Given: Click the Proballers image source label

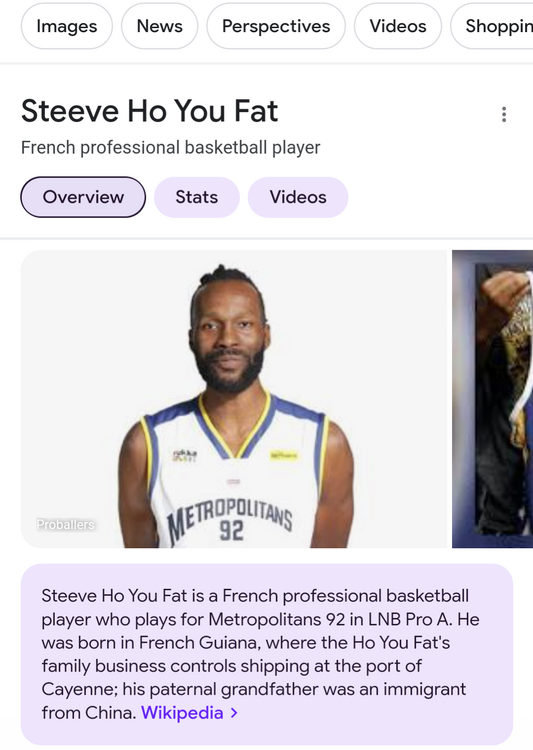Looking at the screenshot, I should coord(66,525).
